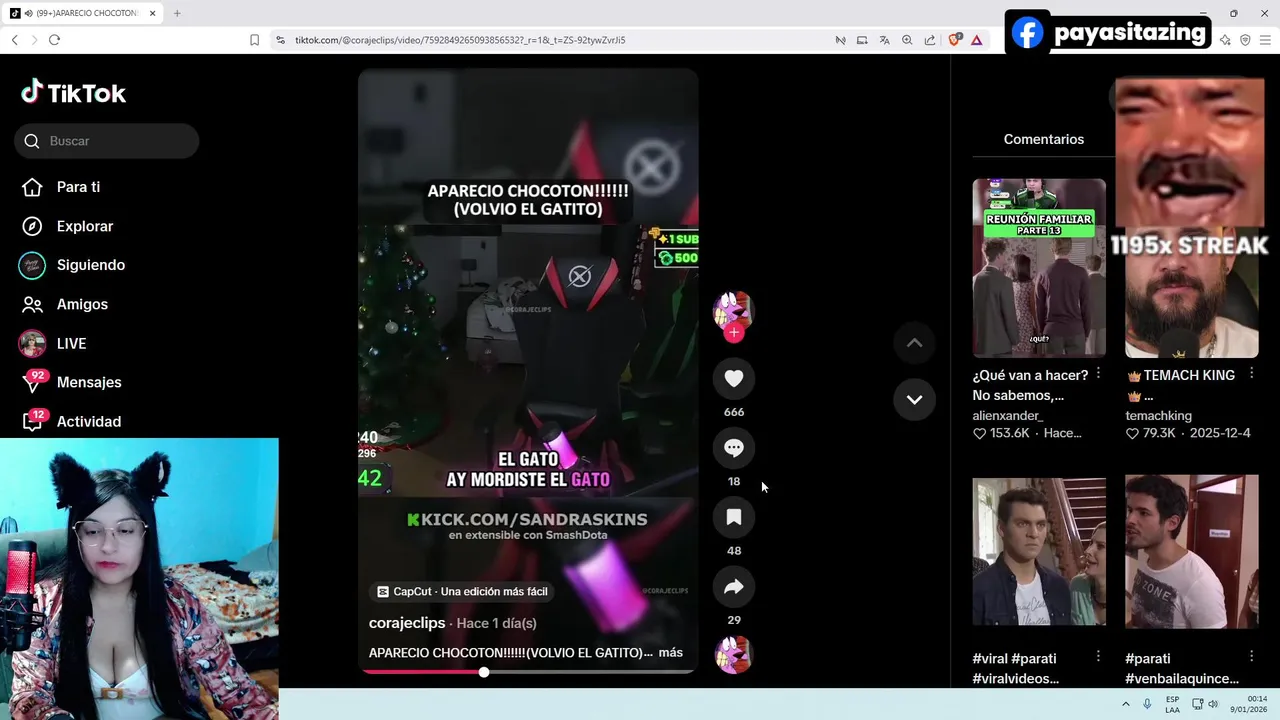Open the Reunión Familiar Parte 13 thumbnail

point(1039,268)
